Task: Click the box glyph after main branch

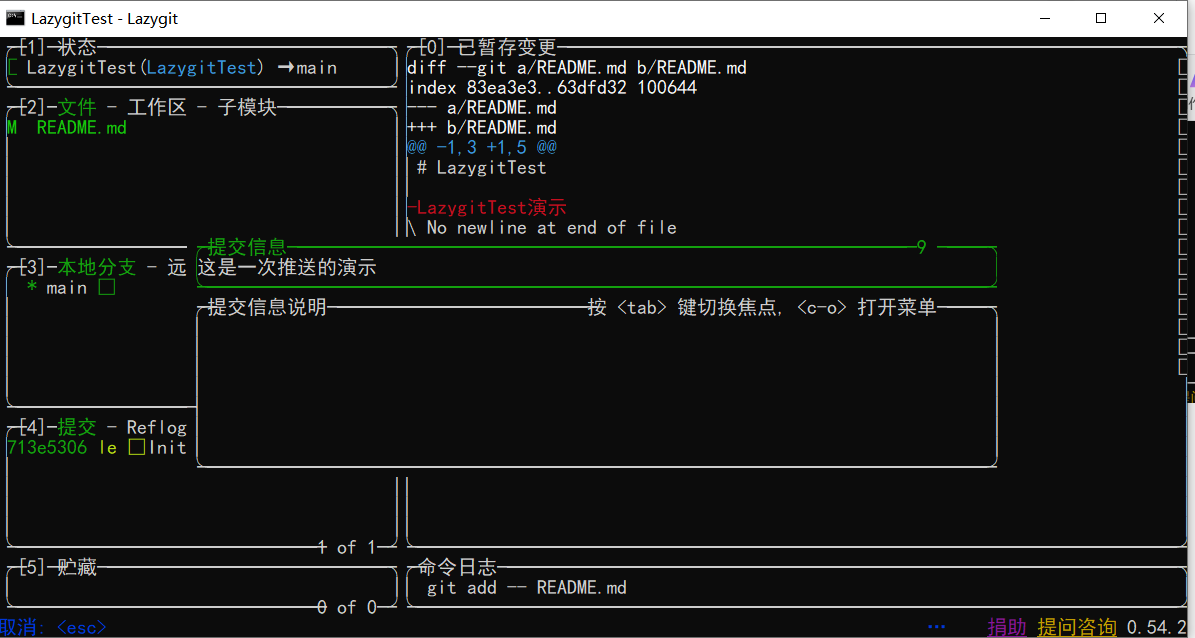Action: pos(107,288)
